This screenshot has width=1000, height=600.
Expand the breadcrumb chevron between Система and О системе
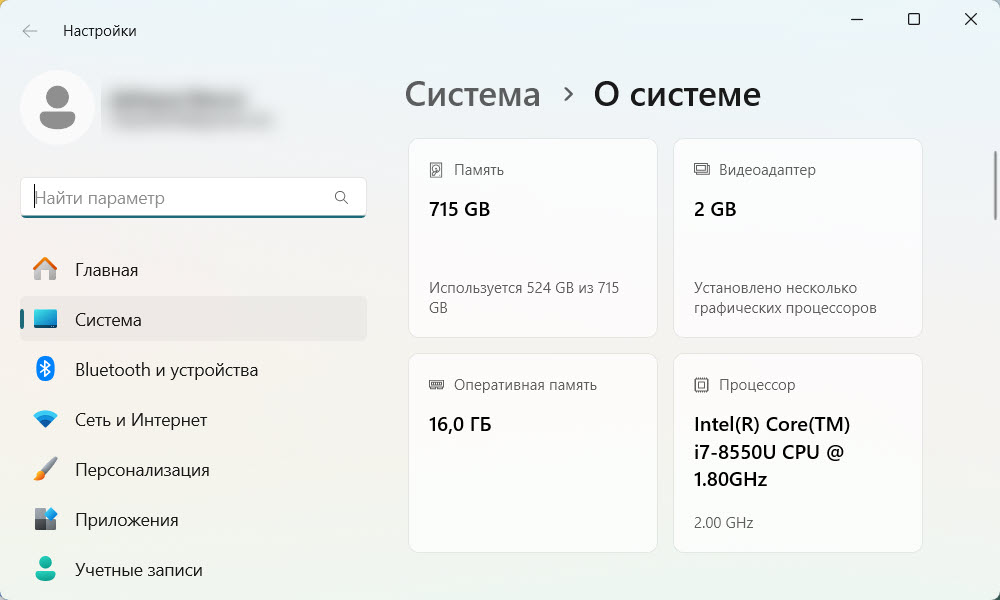pos(567,95)
